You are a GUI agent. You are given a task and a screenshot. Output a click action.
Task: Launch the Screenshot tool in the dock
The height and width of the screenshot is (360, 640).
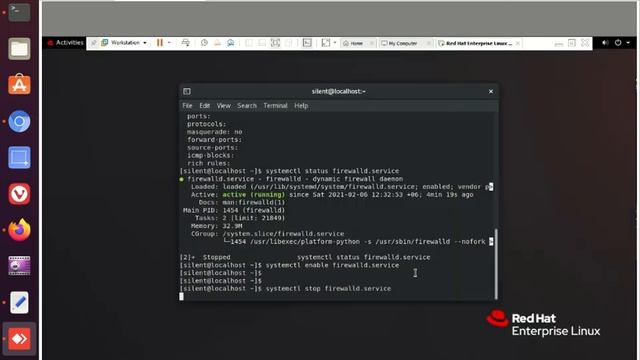19,158
